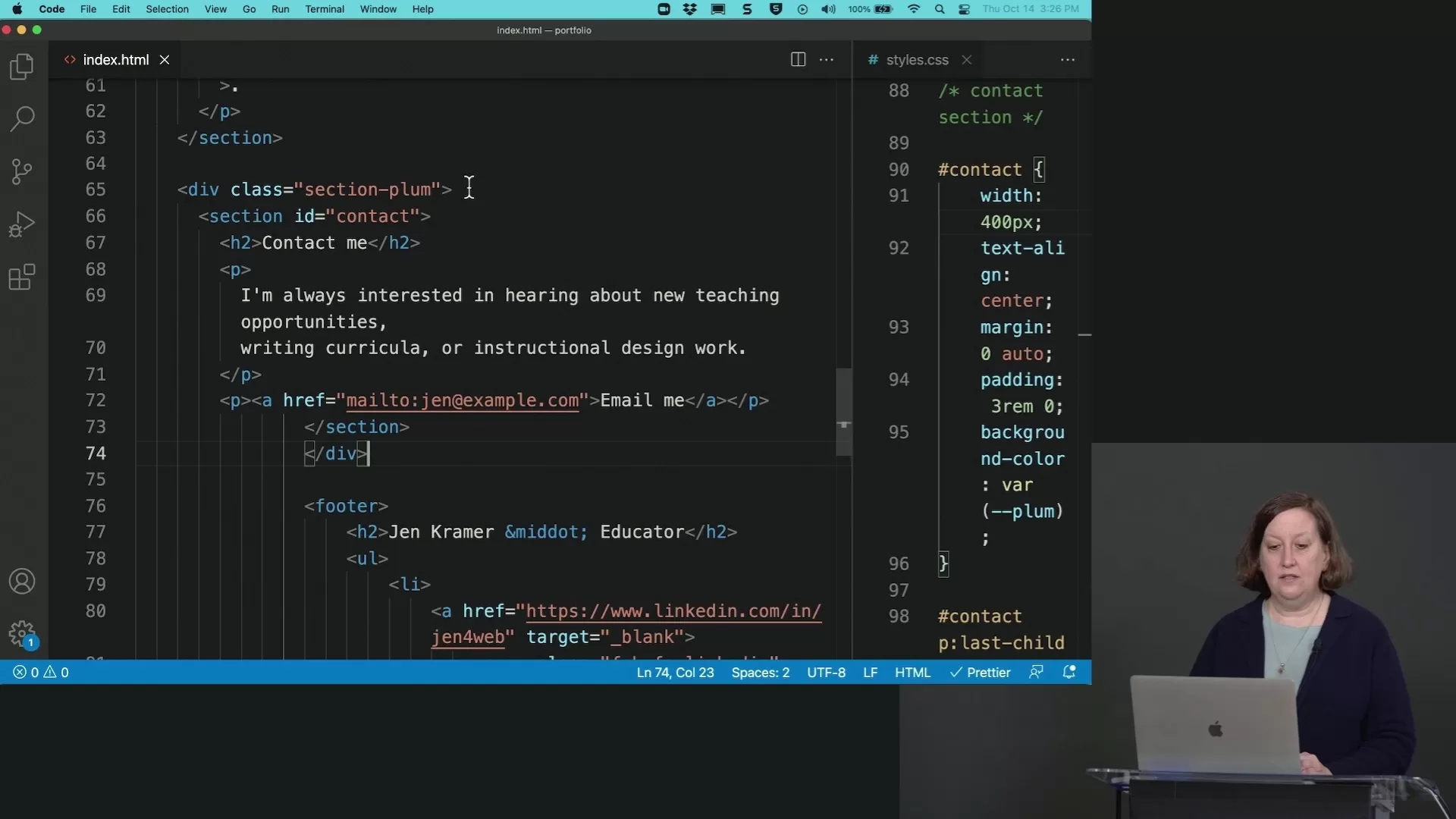Open more actions for styles.css editor

tap(1068, 59)
